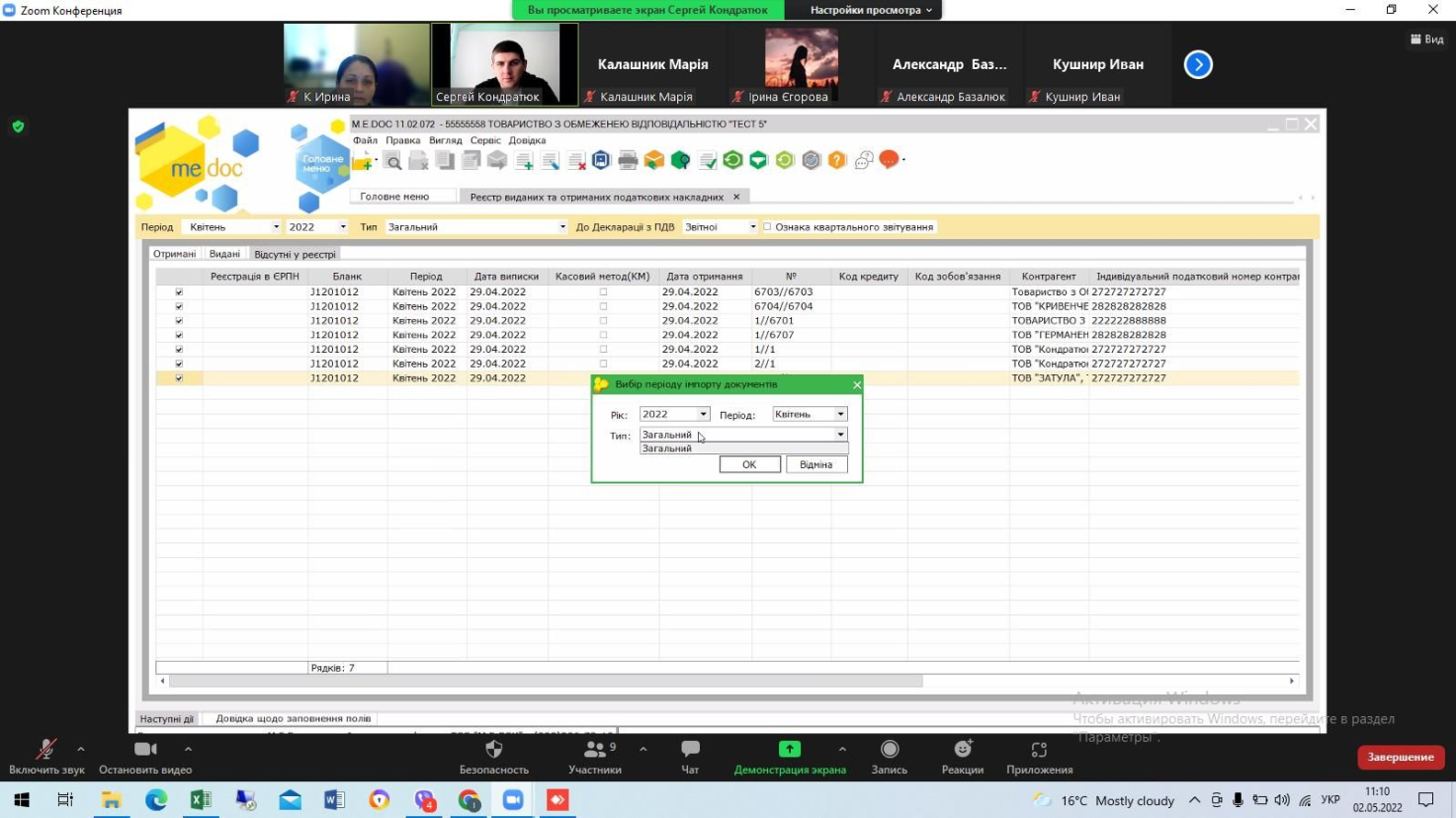Switch to the 'Отримані' tab

[x=175, y=254]
